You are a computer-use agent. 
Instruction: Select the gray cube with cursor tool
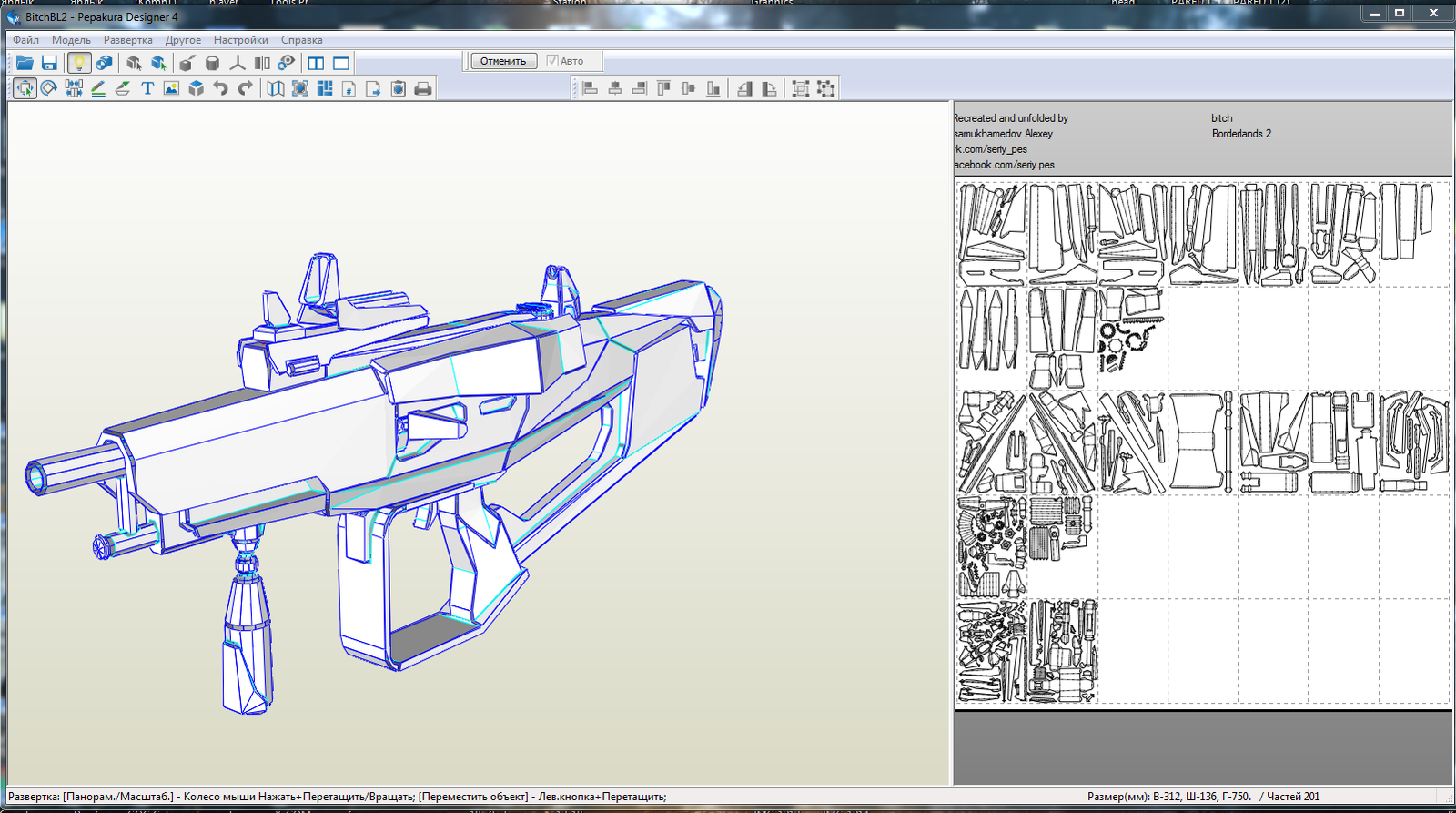tap(134, 63)
